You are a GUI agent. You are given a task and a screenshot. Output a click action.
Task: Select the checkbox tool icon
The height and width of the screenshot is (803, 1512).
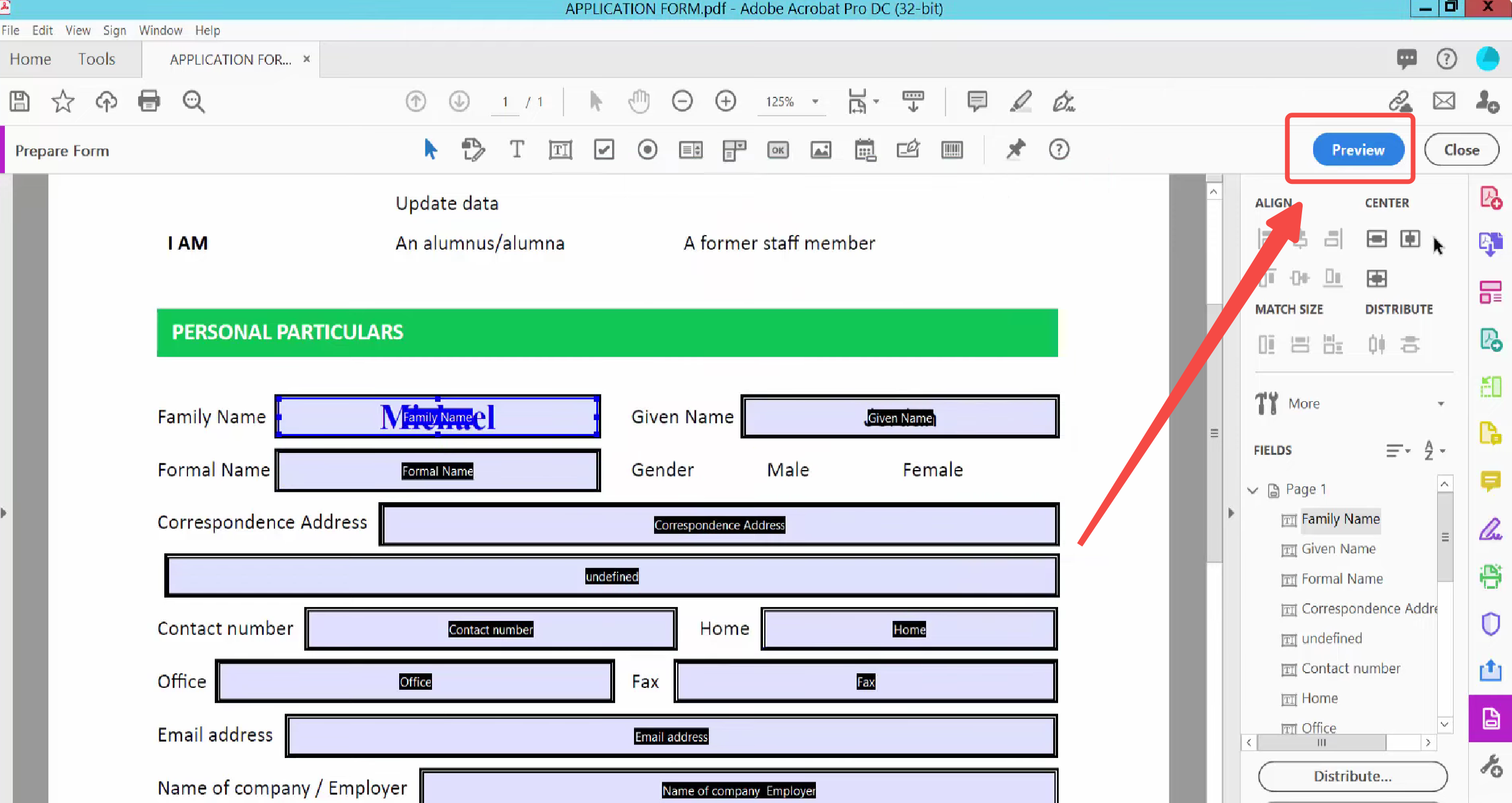(603, 149)
